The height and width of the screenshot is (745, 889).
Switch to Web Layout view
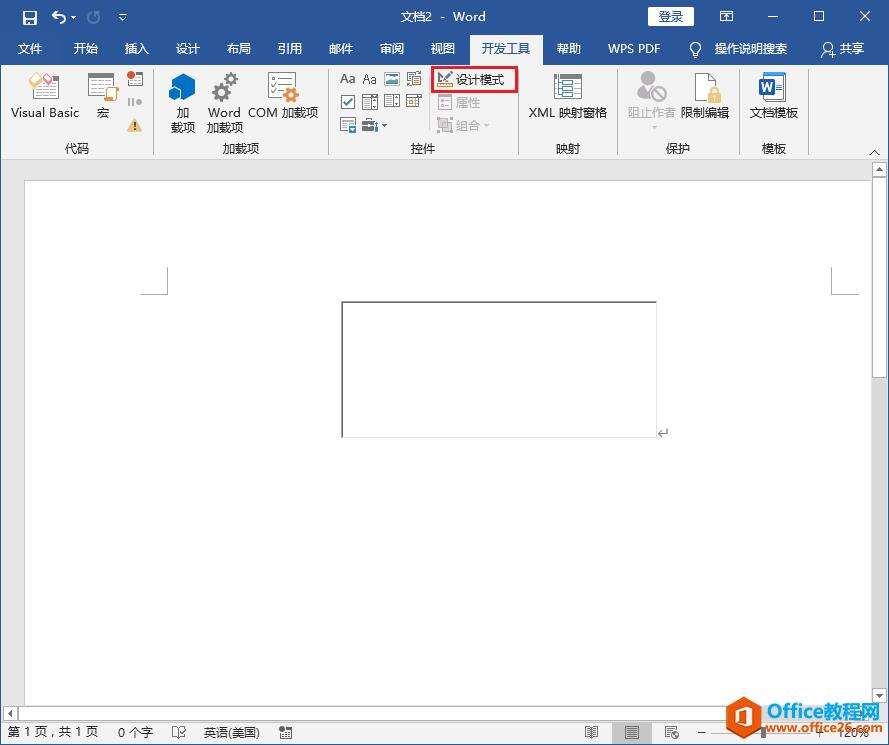(x=672, y=732)
